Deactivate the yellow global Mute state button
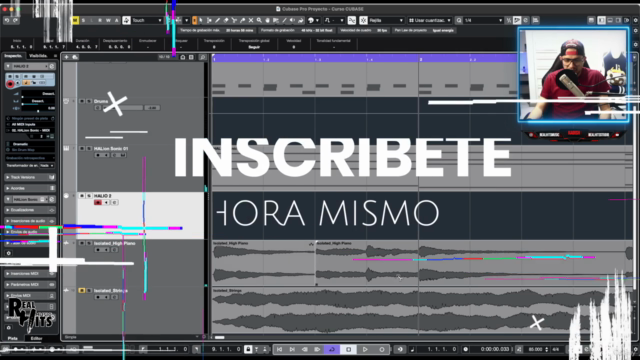The width and height of the screenshot is (640, 360). tap(75, 20)
